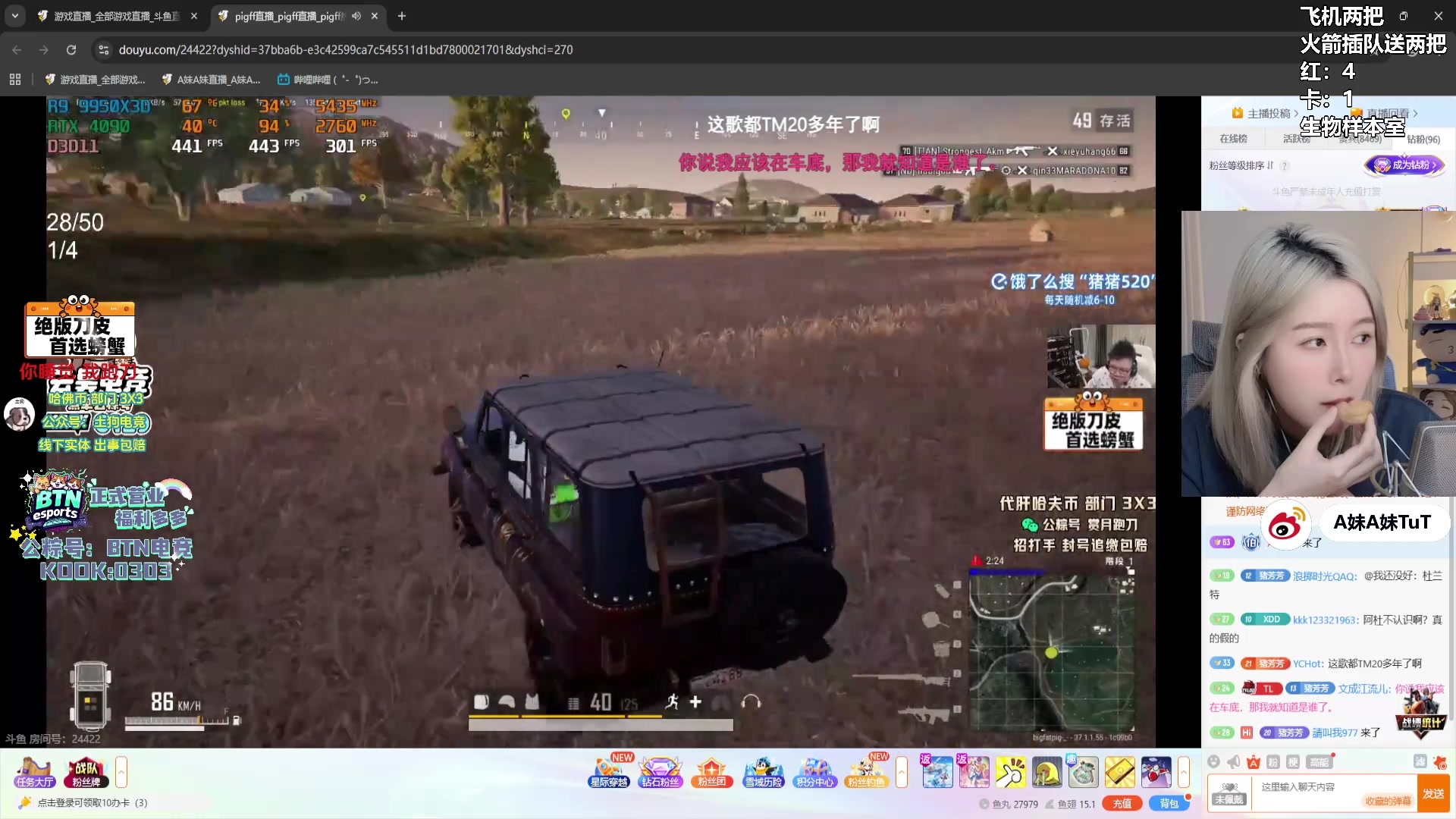This screenshot has height=819, width=1456.
Task: Click the chat username YCHot
Action: pyautogui.click(x=1307, y=664)
